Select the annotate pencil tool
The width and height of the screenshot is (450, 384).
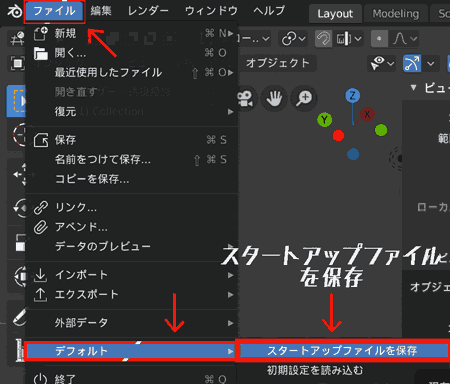17,316
